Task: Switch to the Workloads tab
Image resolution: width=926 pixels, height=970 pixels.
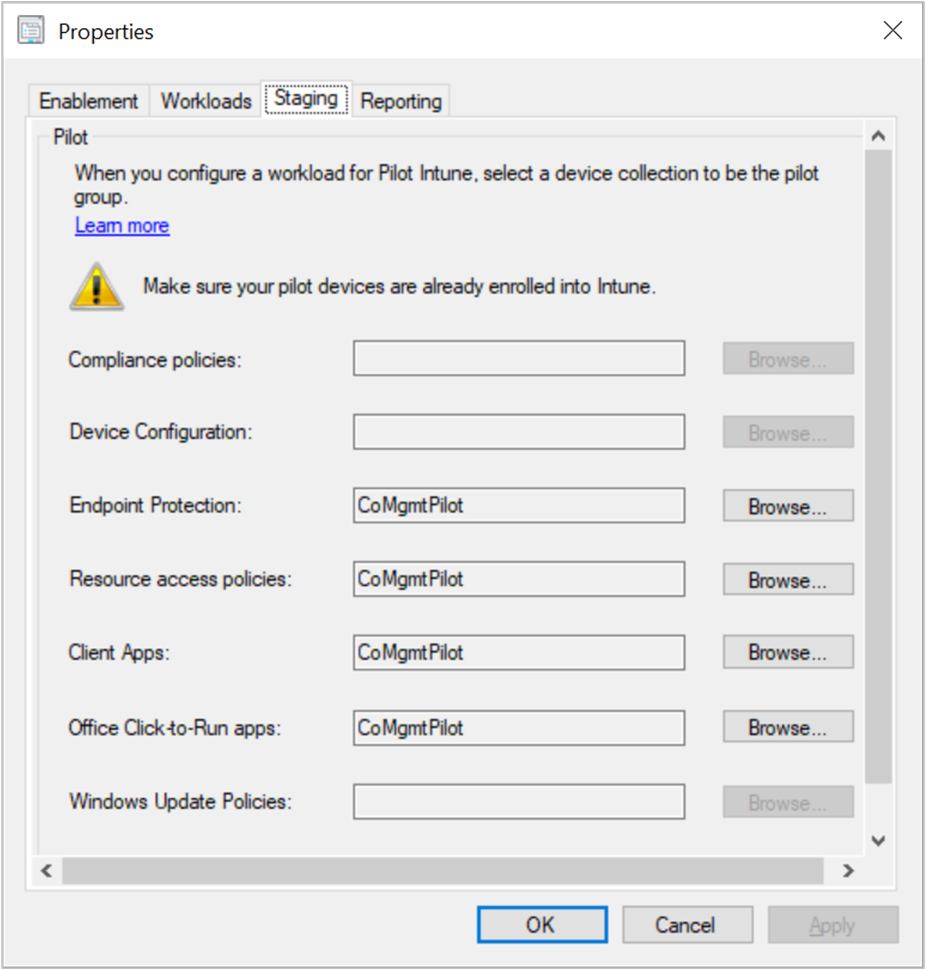Action: click(204, 100)
